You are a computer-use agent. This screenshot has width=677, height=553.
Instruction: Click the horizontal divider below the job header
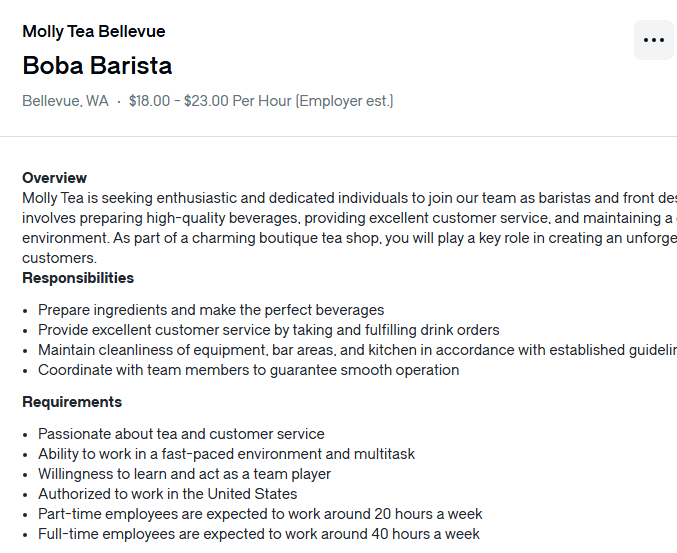pos(338,136)
